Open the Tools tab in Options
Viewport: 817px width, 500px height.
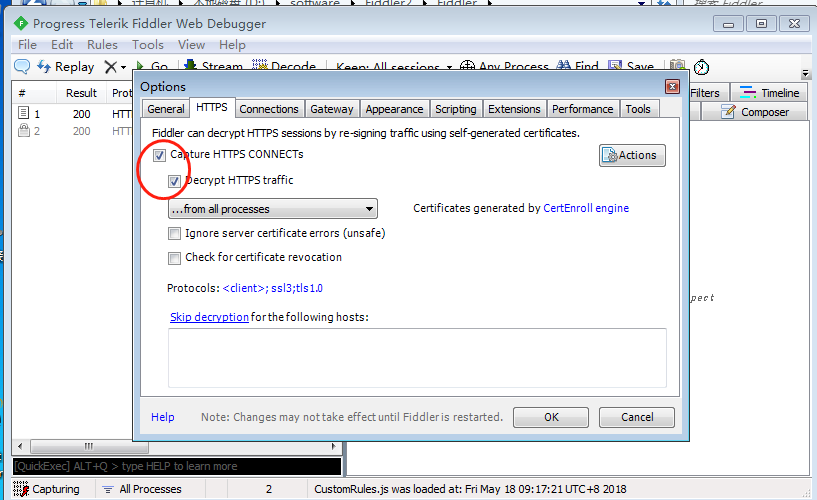(x=638, y=109)
